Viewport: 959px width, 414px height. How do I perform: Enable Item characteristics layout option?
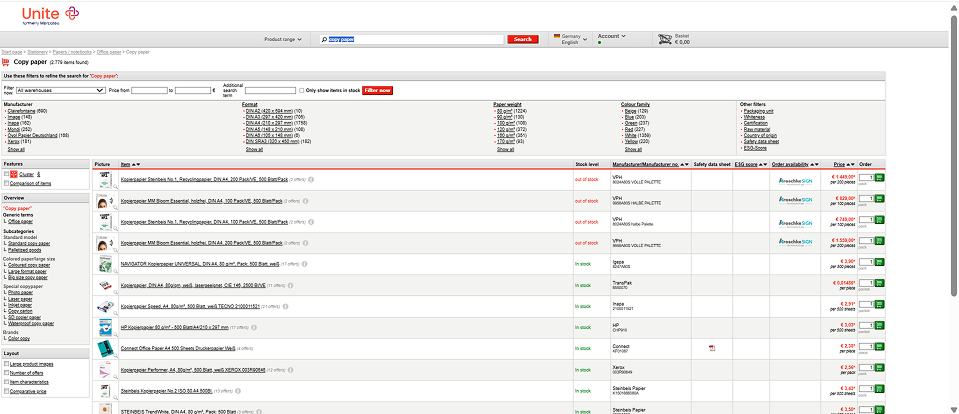click(6, 382)
